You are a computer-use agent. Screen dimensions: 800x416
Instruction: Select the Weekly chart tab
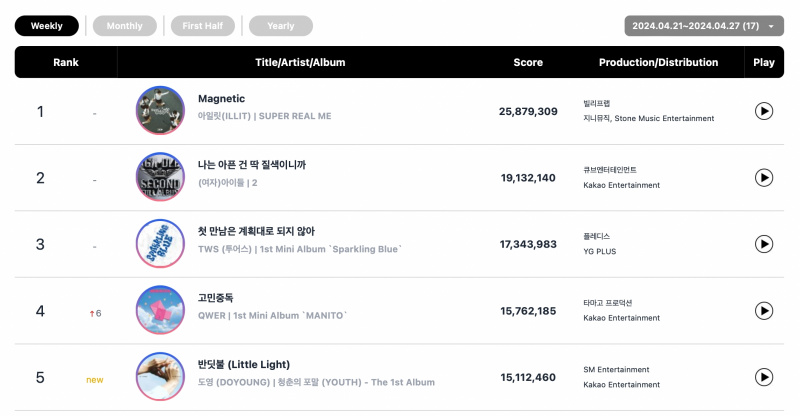pyautogui.click(x=46, y=26)
